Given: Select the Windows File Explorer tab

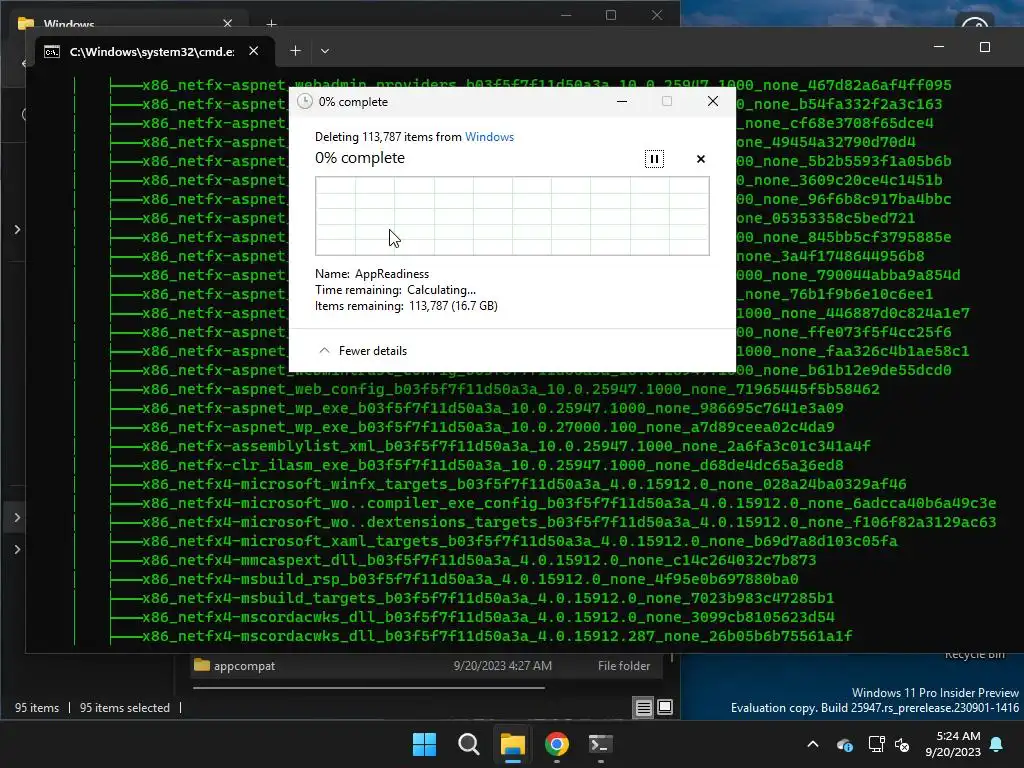Looking at the screenshot, I should point(124,24).
